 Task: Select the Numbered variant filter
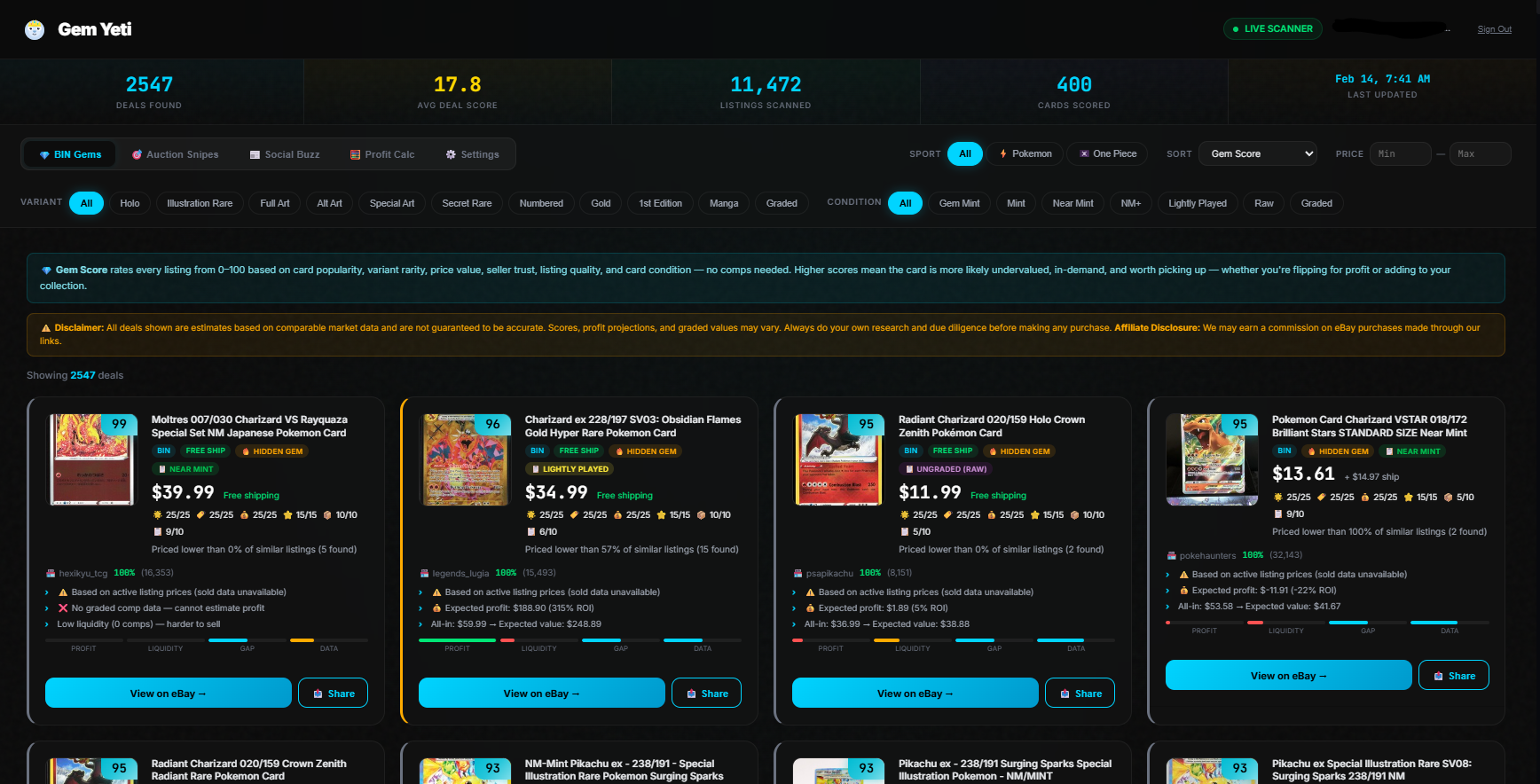[x=541, y=203]
